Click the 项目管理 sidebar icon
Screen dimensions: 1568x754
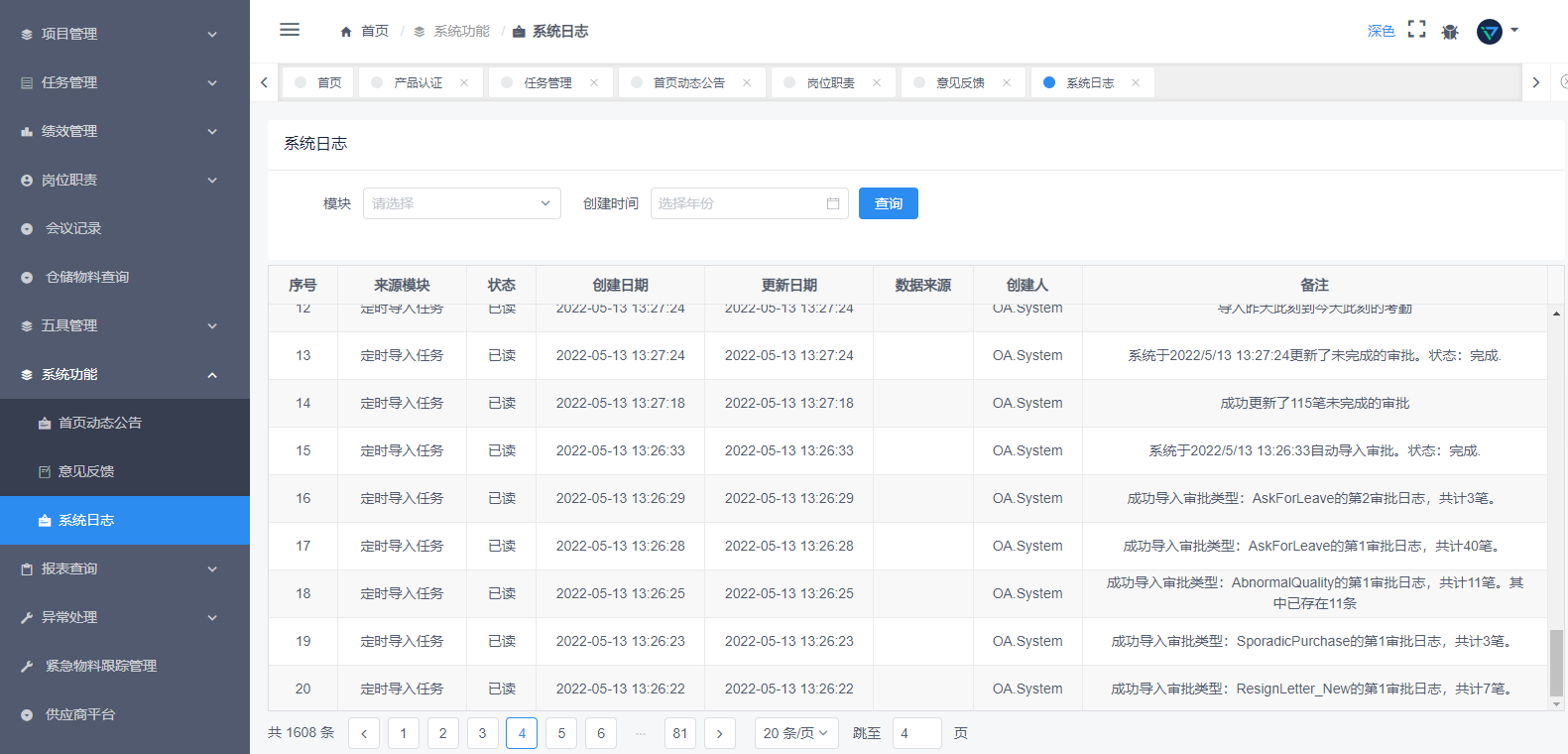[x=27, y=34]
